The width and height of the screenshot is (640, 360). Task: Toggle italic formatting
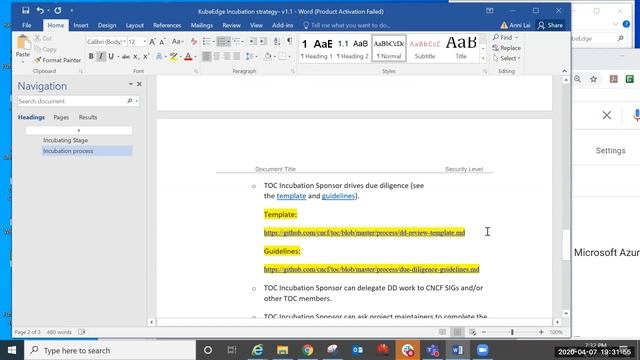[x=101, y=56]
